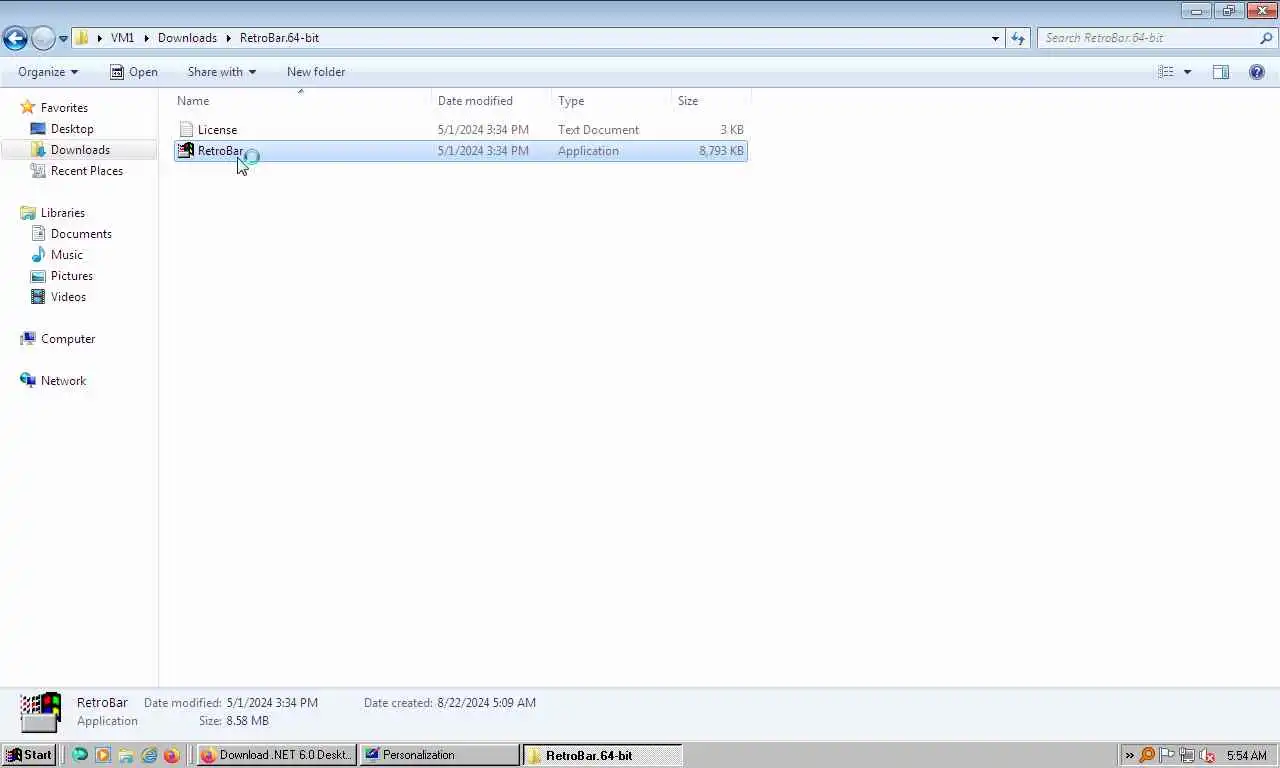This screenshot has width=1280, height=768.
Task: Click the Back navigation arrow
Action: (x=15, y=38)
